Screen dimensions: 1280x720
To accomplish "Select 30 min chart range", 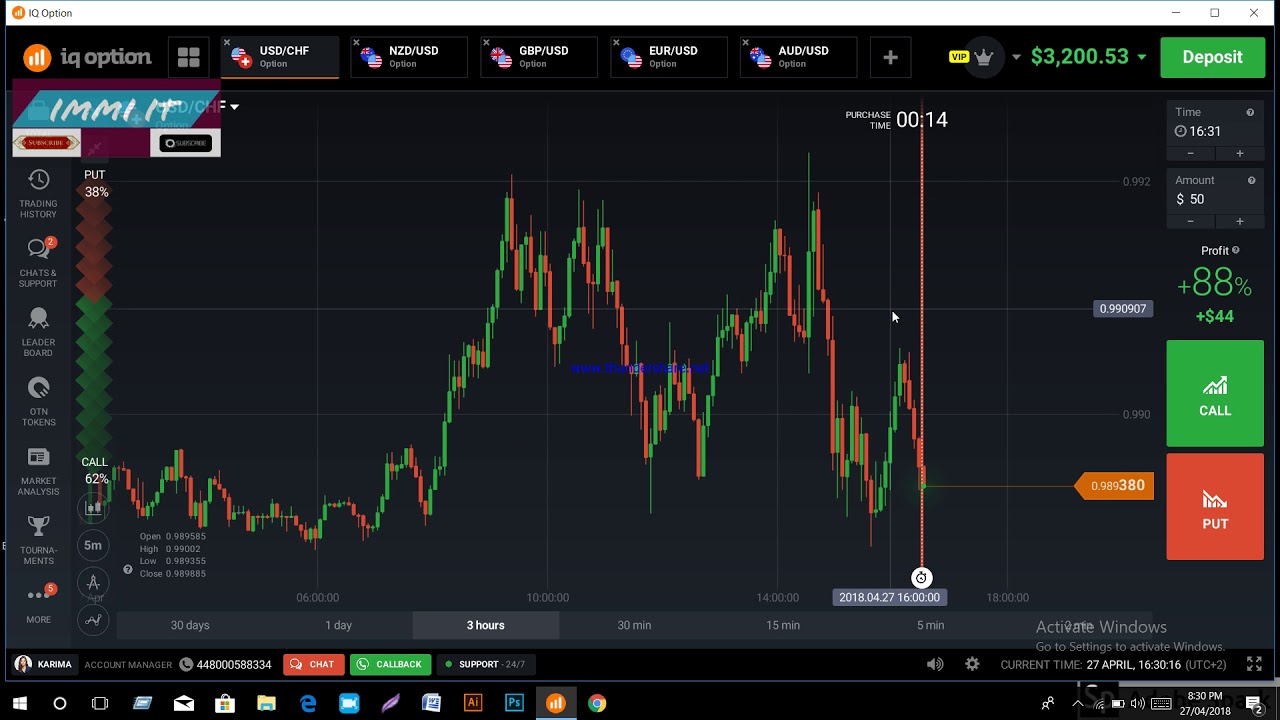I will (x=634, y=625).
